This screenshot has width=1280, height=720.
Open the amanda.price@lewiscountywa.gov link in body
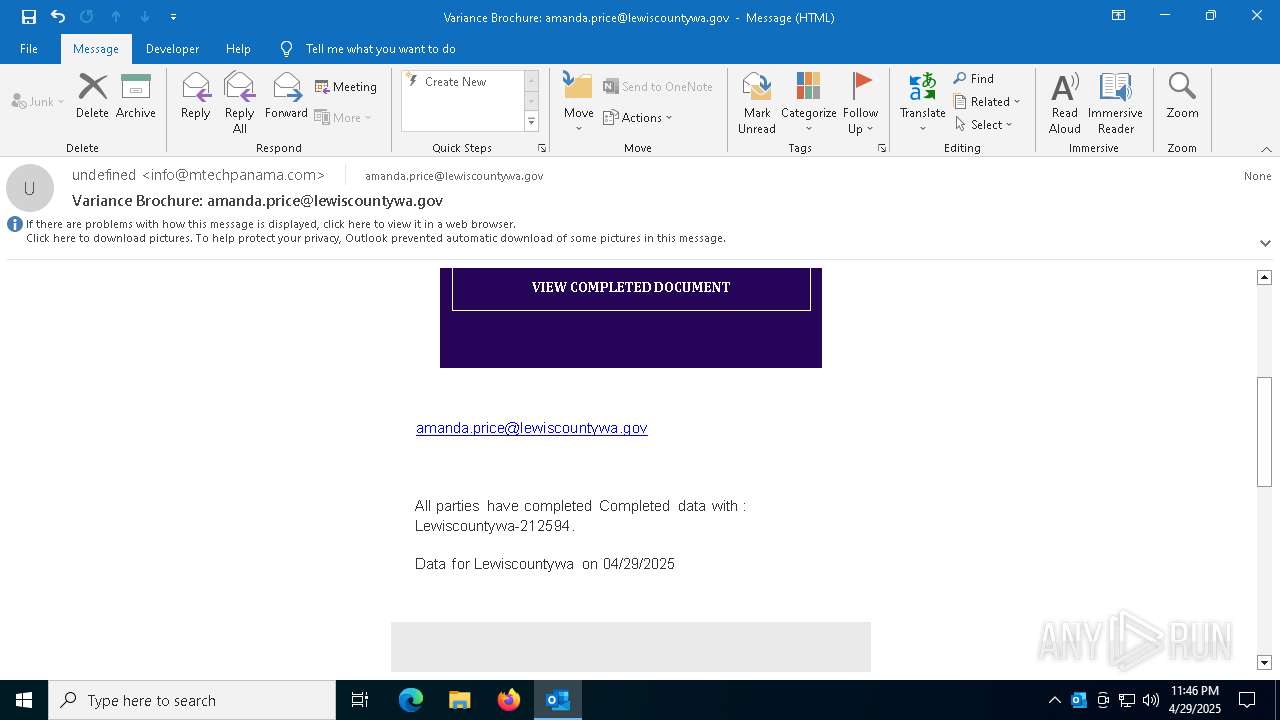(532, 428)
